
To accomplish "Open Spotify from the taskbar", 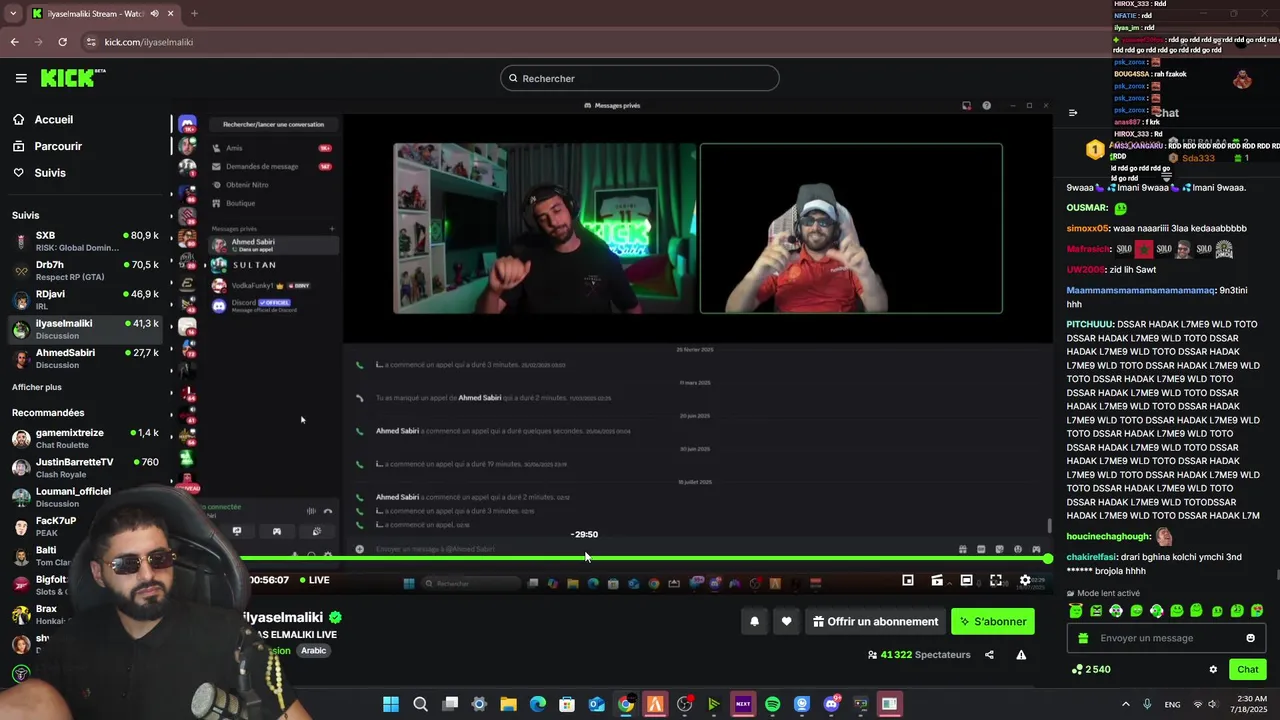I will [772, 704].
